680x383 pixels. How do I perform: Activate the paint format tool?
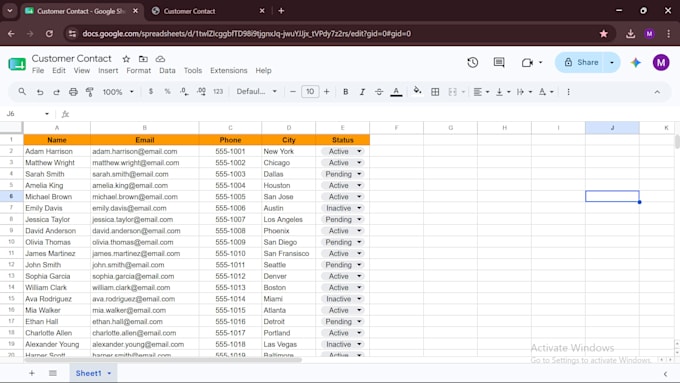pyautogui.click(x=90, y=92)
